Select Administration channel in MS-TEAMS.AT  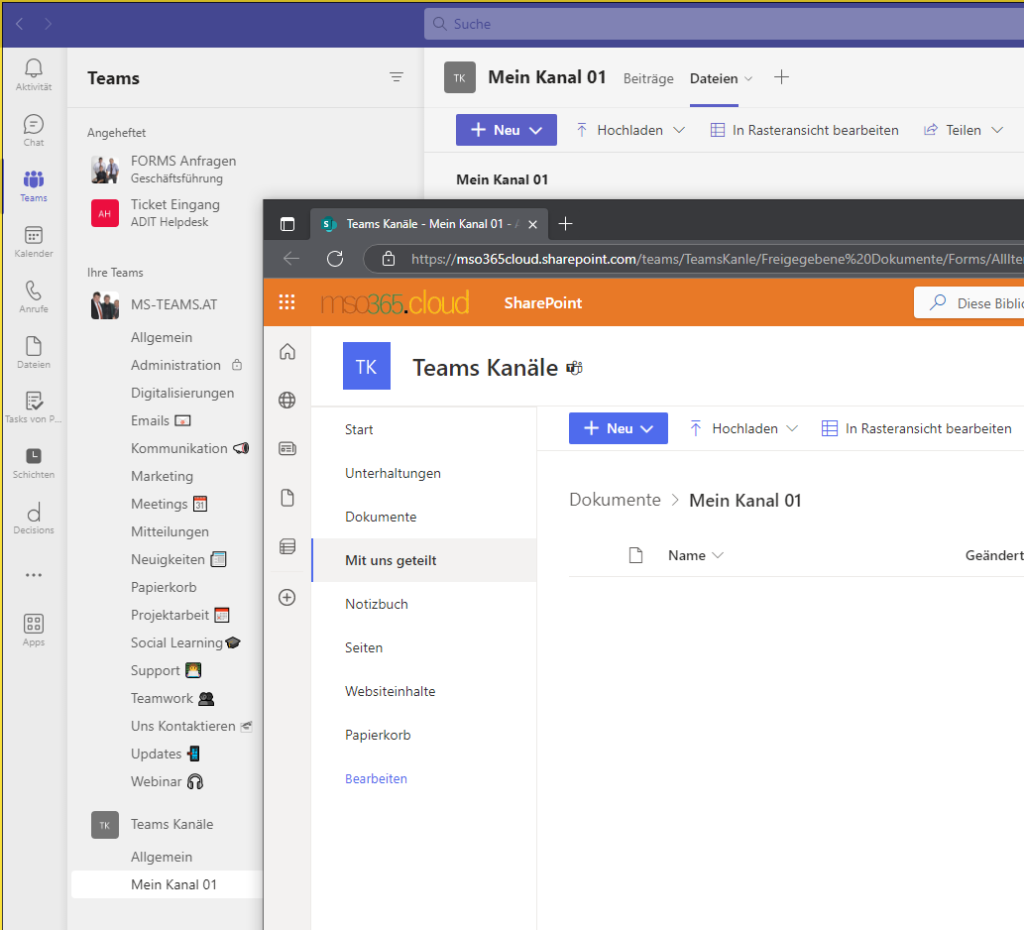[175, 365]
